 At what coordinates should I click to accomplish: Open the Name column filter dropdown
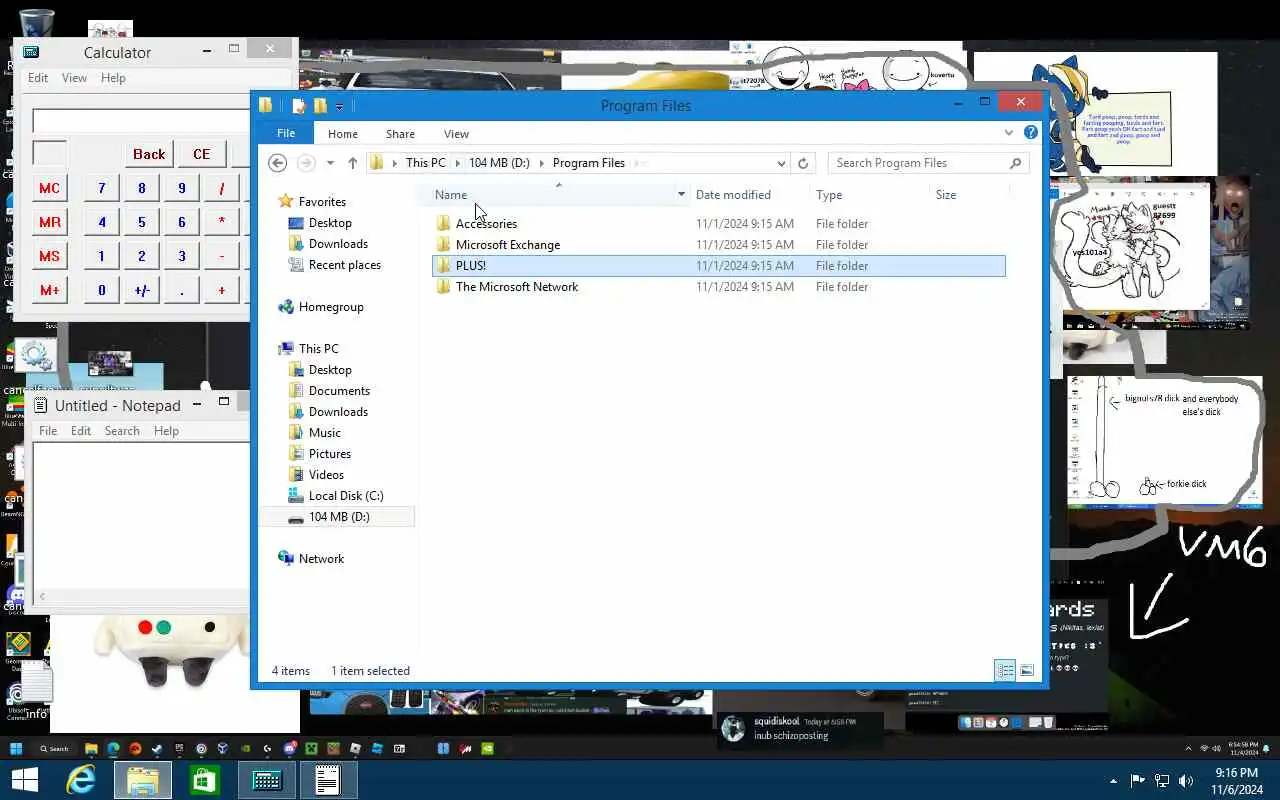(x=681, y=195)
